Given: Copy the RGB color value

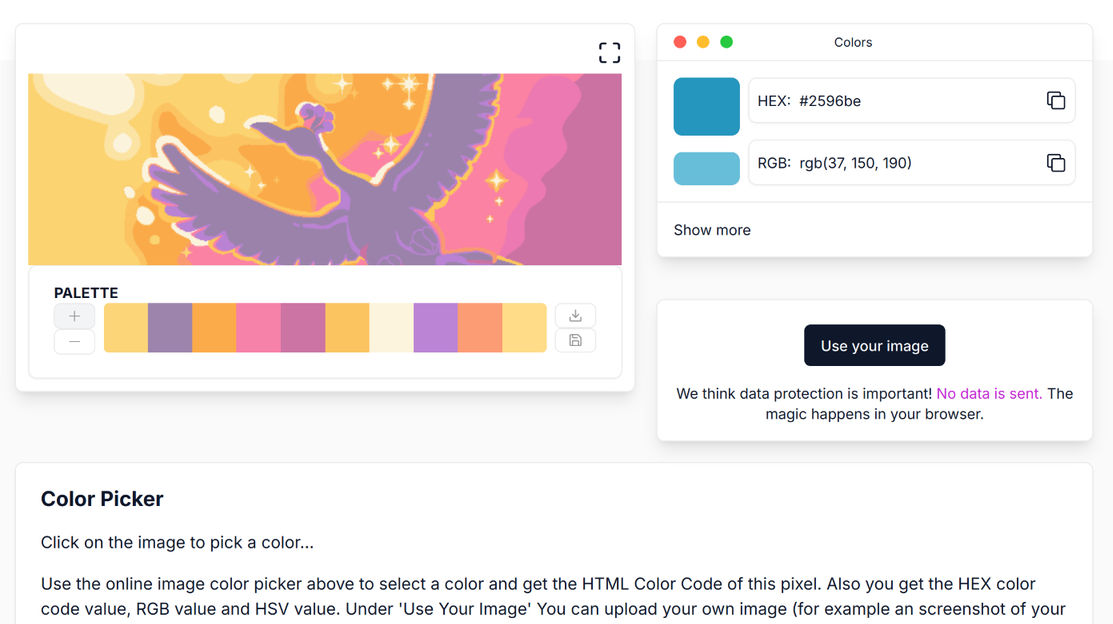Looking at the screenshot, I should click(x=1055, y=163).
